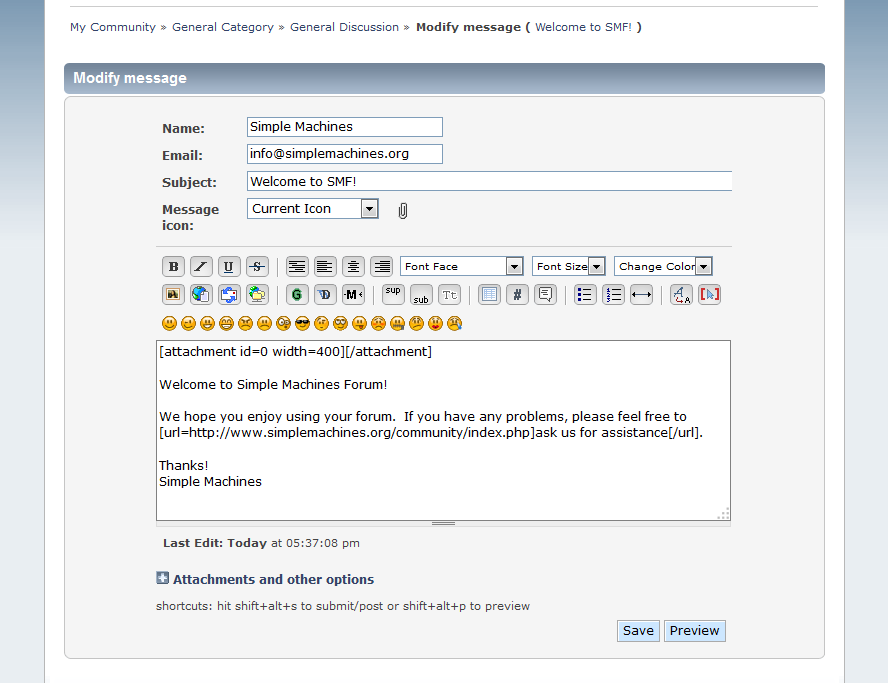Viewport: 888px width, 683px height.
Task: Apply the Shadow text effect
Action: coord(325,294)
